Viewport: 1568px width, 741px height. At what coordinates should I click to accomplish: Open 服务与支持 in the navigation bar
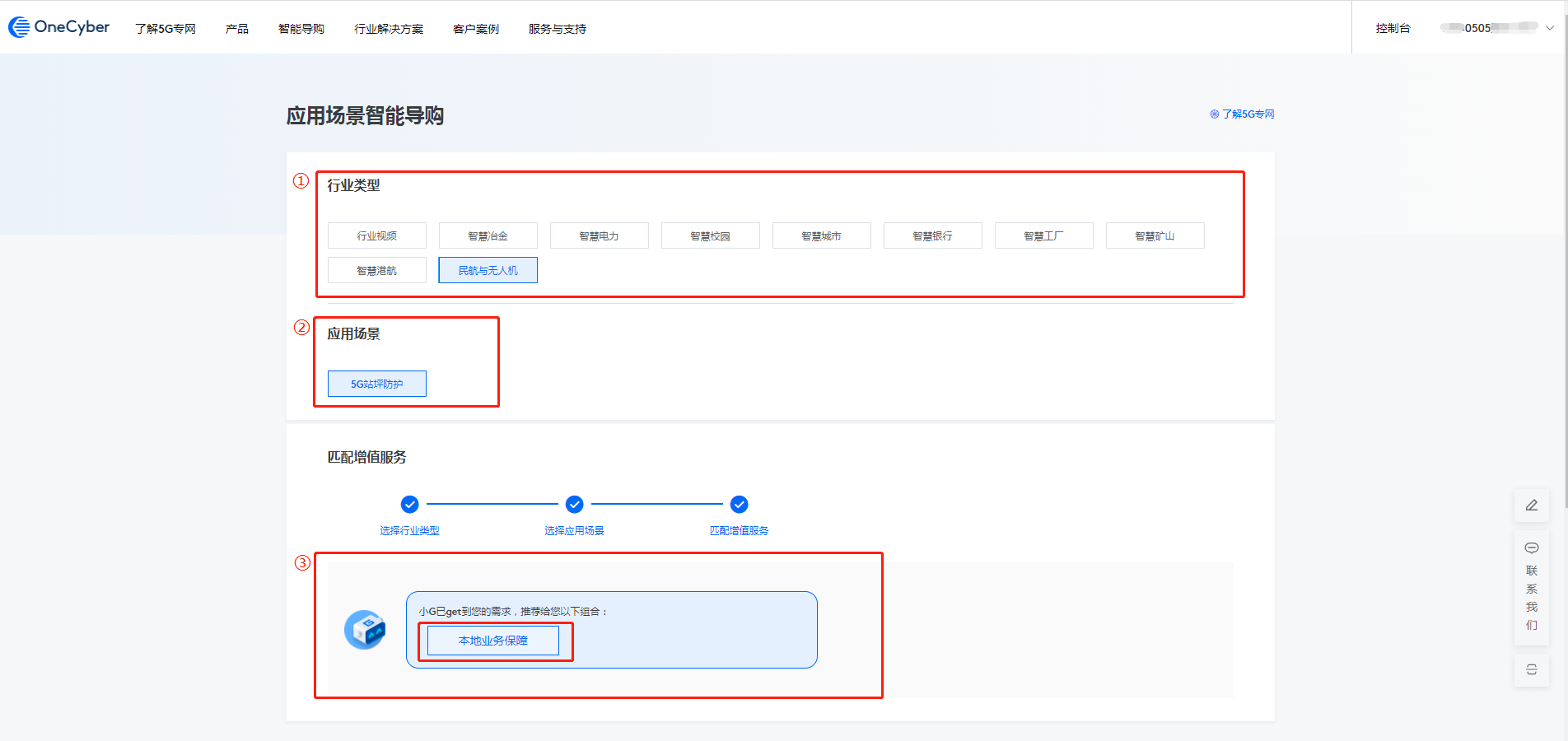point(558,29)
